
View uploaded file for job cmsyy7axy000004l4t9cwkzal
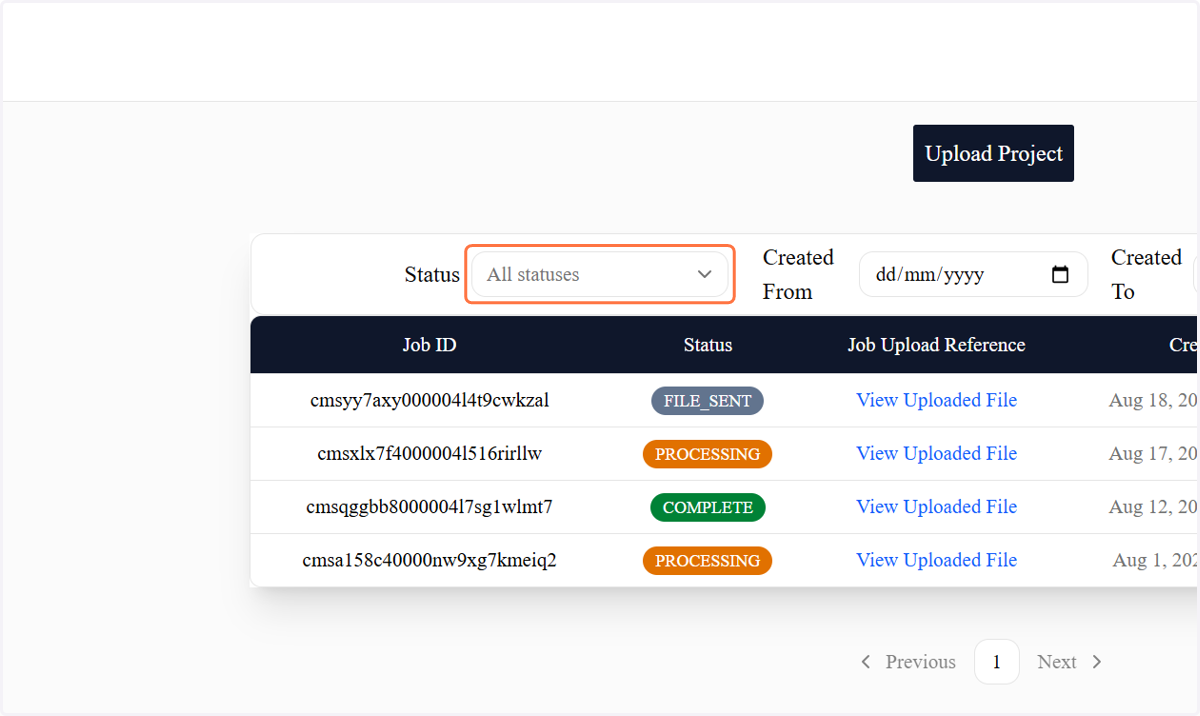click(x=936, y=400)
